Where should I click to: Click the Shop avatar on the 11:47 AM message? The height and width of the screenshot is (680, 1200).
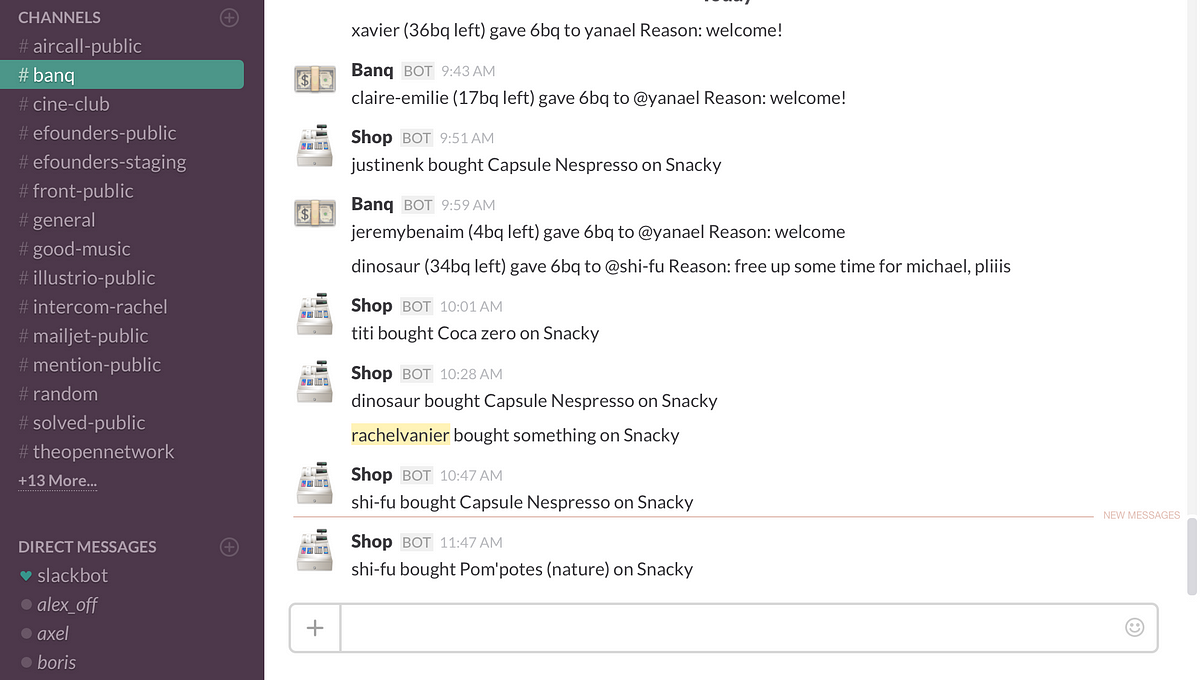click(315, 550)
